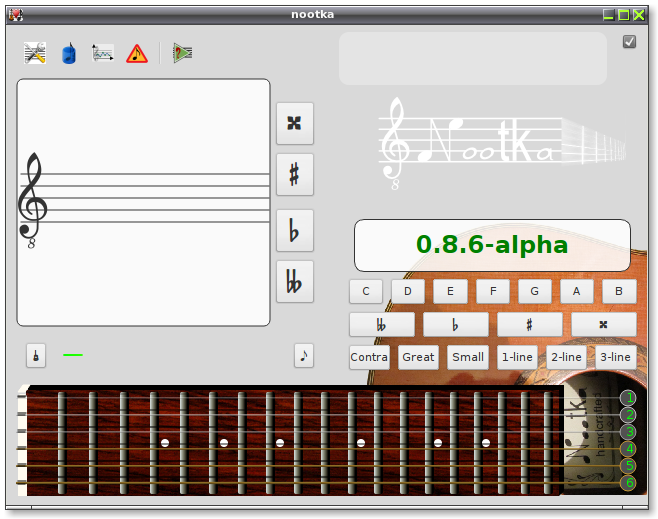Open settings with the wrench-and-score icon

(x=35, y=53)
